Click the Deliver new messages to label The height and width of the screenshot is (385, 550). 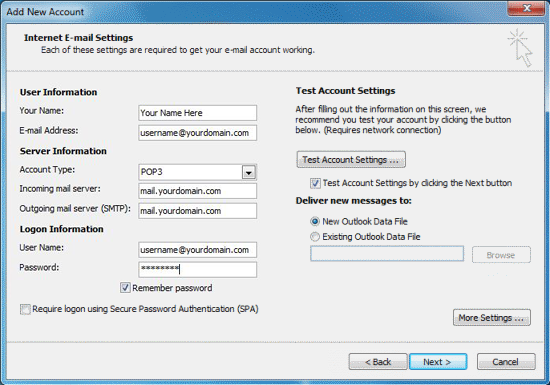pyautogui.click(x=353, y=201)
